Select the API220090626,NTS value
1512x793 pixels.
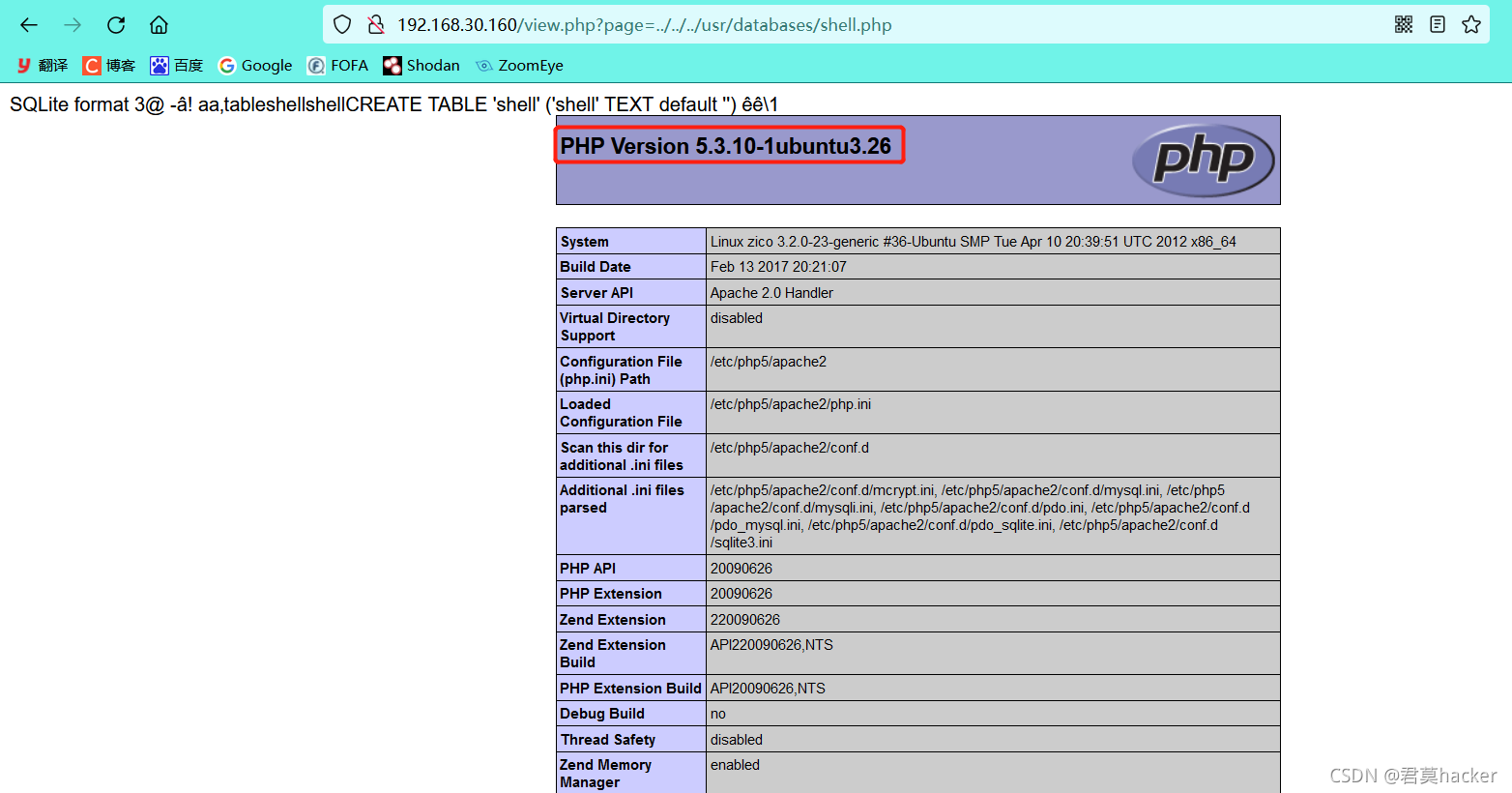pyautogui.click(x=771, y=645)
